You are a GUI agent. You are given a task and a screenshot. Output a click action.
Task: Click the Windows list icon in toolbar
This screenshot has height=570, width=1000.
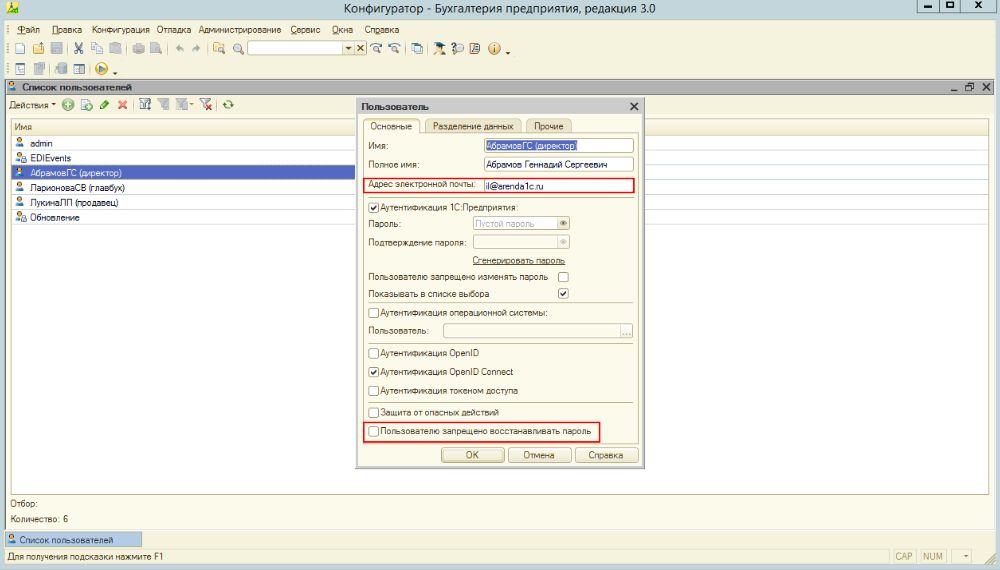[x=417, y=48]
